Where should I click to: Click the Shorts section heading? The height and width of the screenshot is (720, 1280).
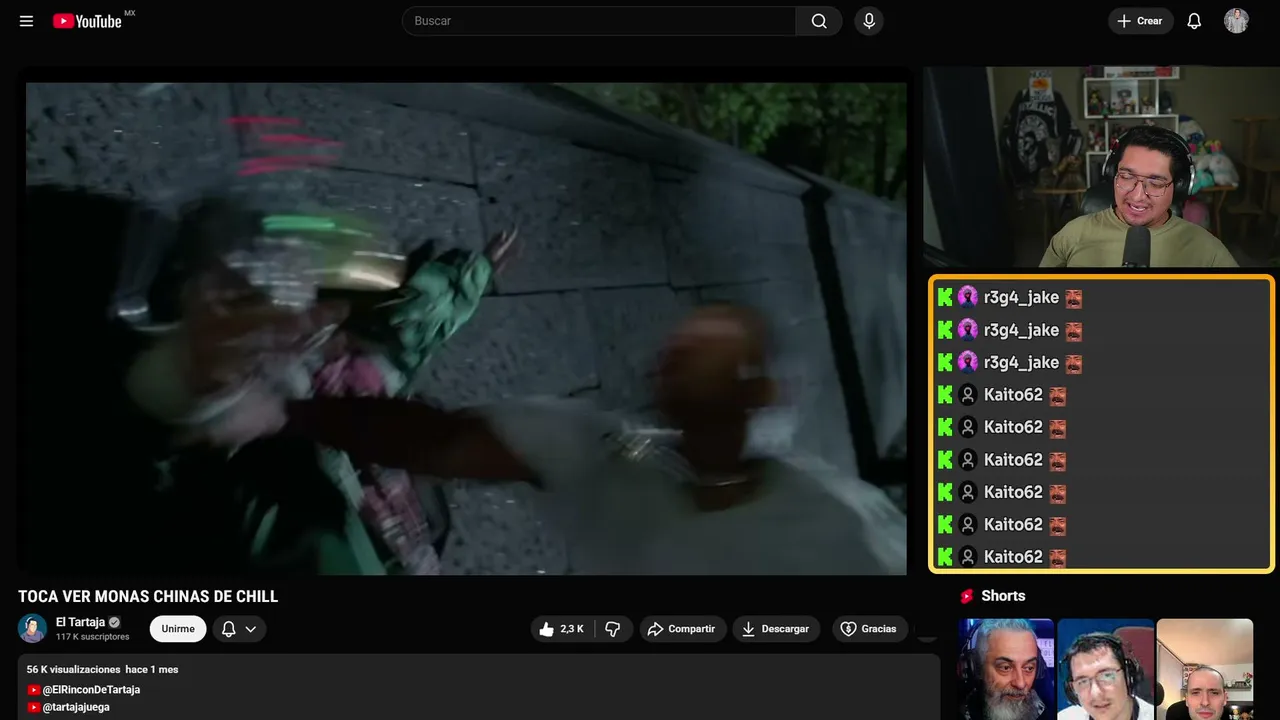point(1003,596)
